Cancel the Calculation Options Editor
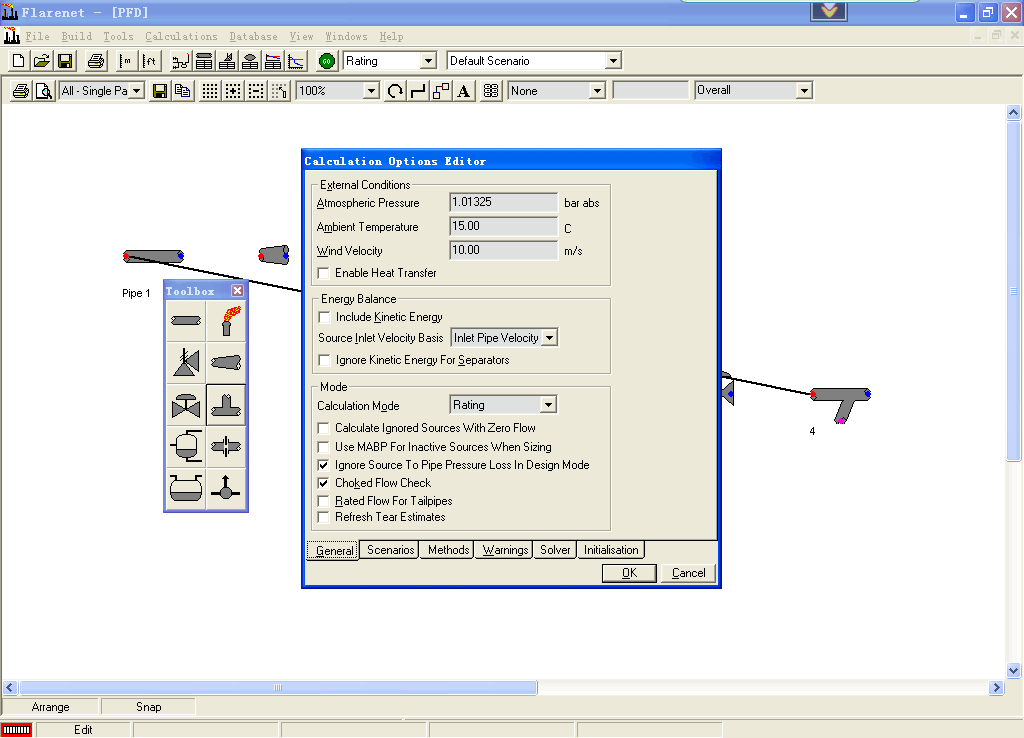Screen dimensions: 1024x738 pos(688,573)
